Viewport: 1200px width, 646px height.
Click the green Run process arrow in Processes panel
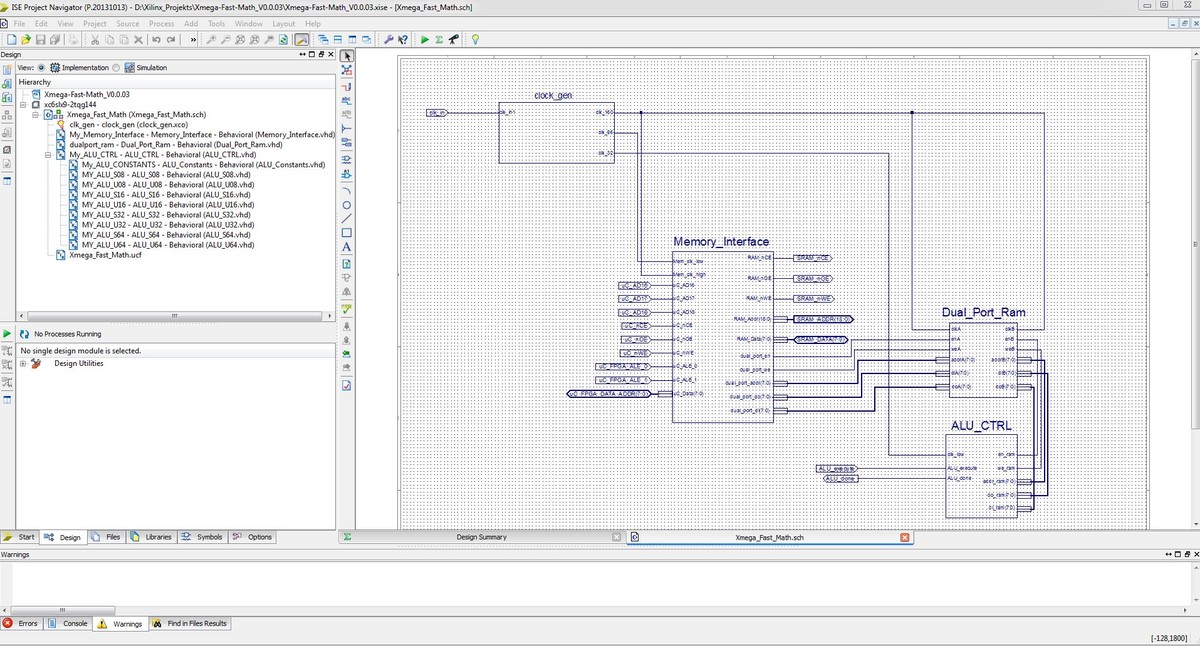tap(7, 333)
